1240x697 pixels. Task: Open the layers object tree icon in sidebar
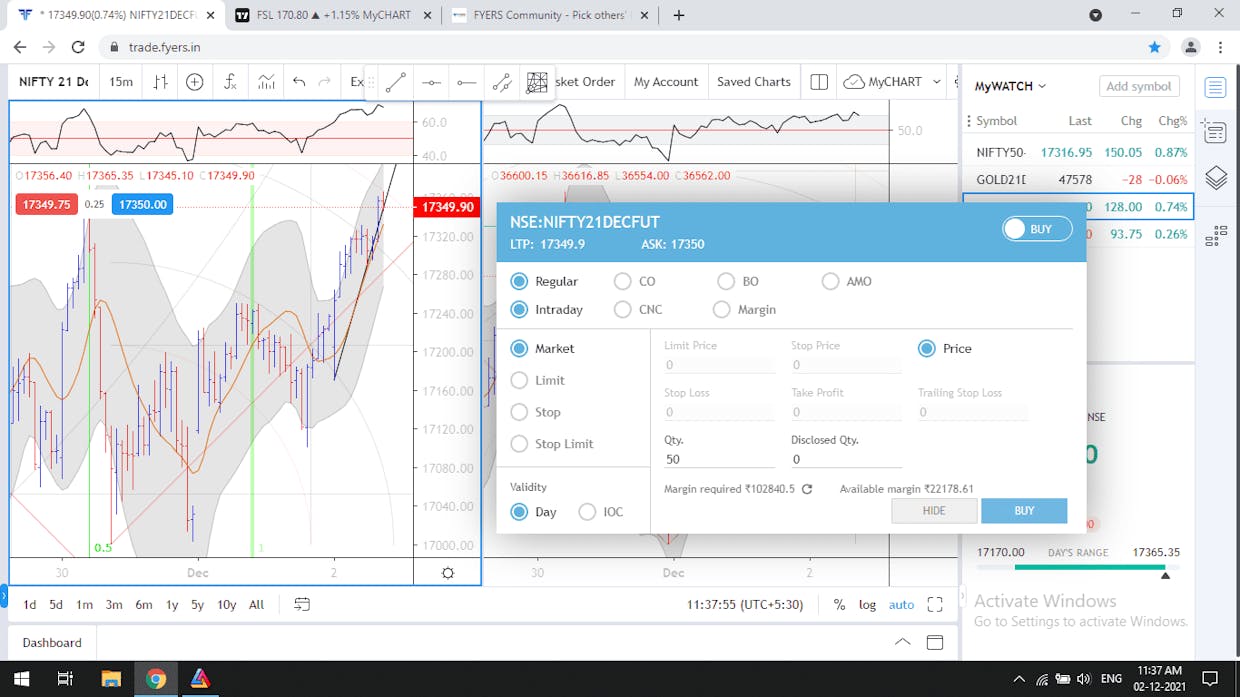(1215, 179)
